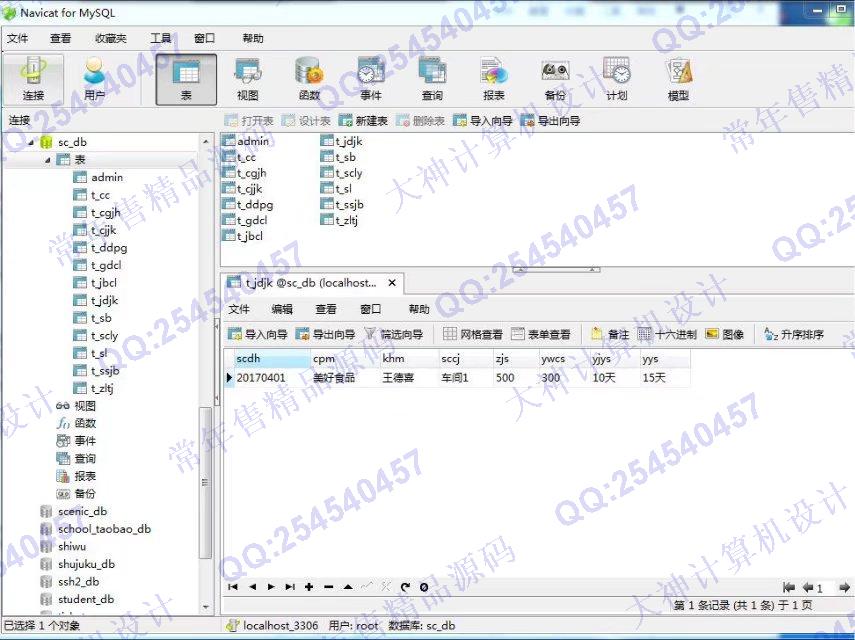Select 视图 node under sc_db

[85, 406]
